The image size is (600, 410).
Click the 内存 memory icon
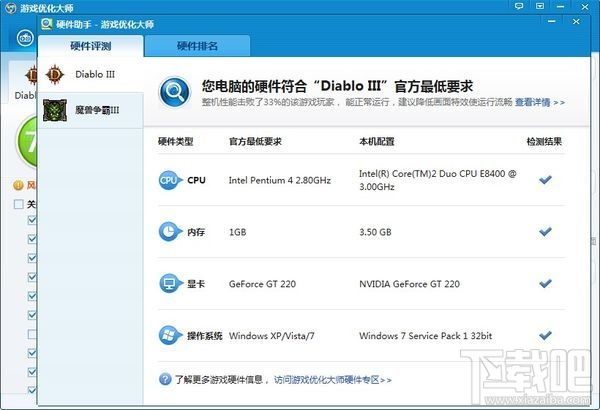pyautogui.click(x=169, y=232)
